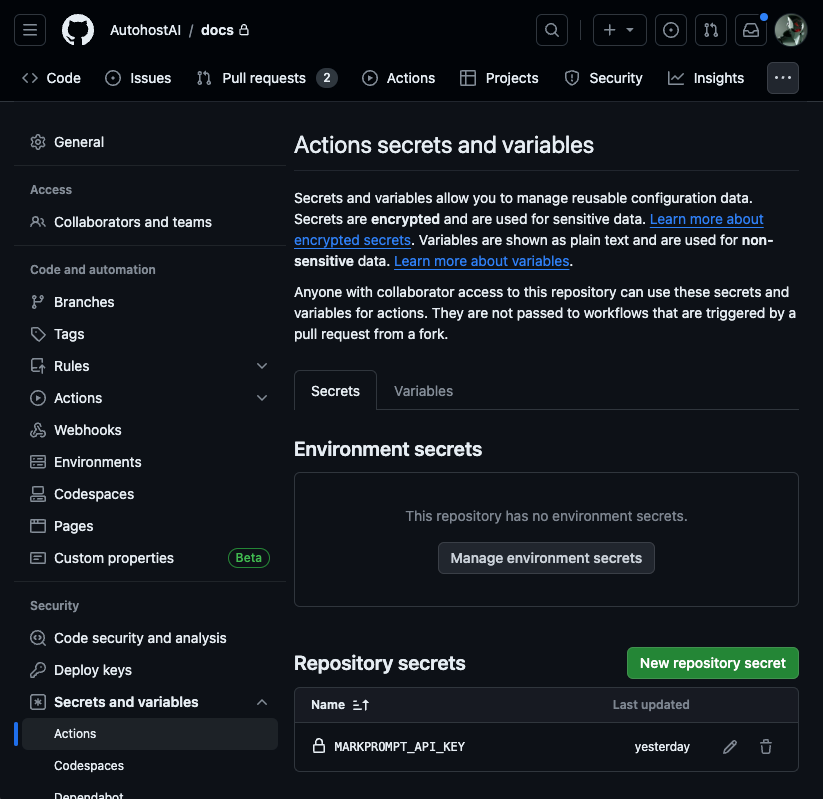Delete MARKPROMPT_API_KEY using trash icon

click(x=765, y=746)
